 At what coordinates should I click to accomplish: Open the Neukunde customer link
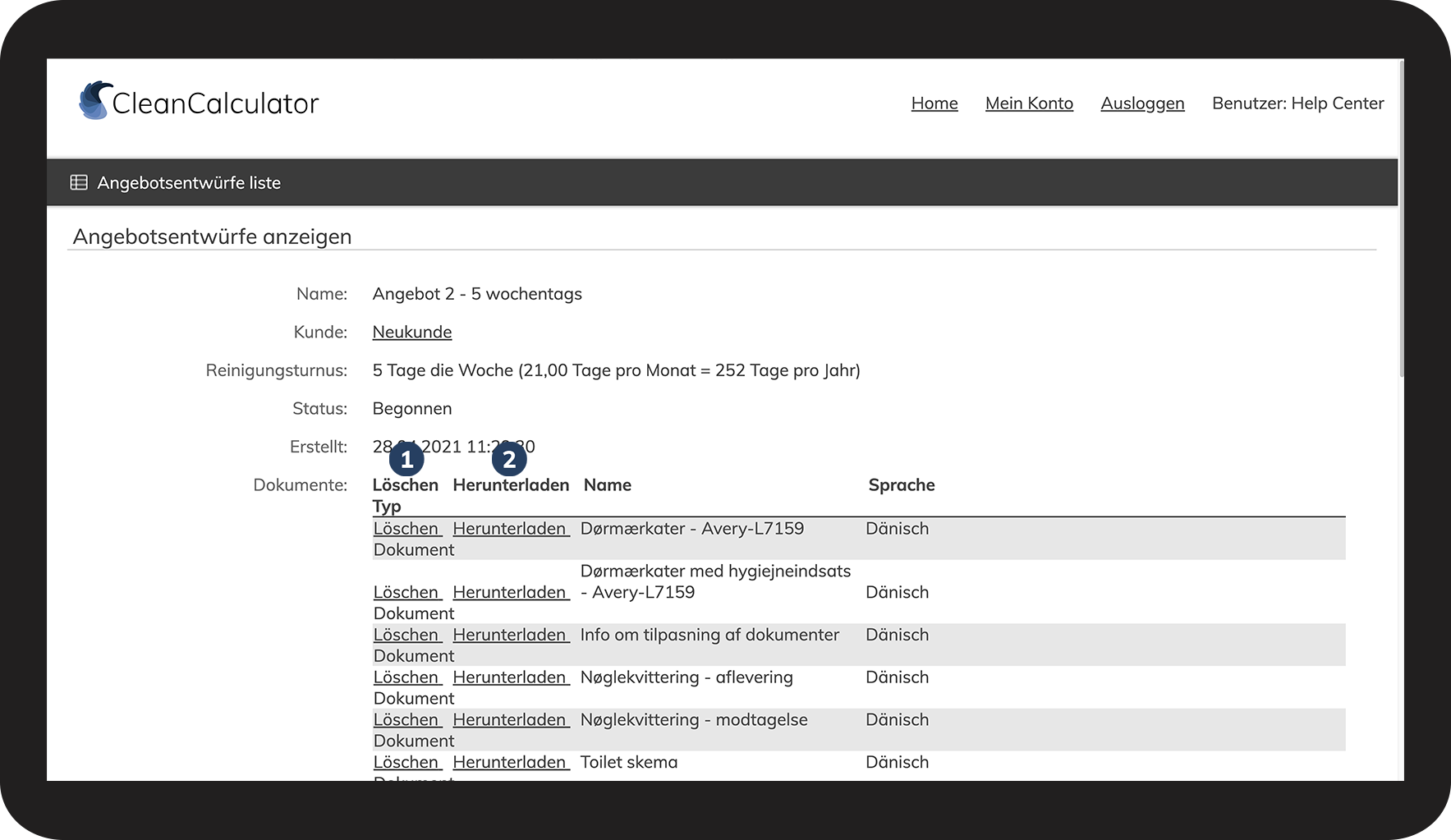(412, 332)
